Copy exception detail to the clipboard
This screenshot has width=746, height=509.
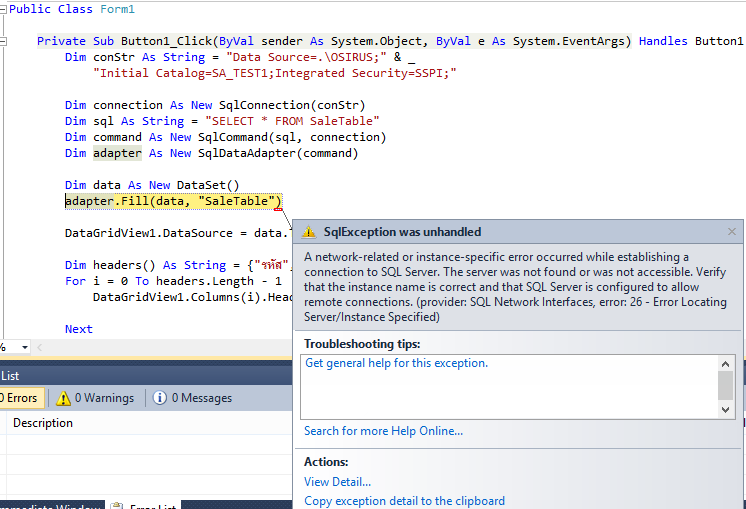click(404, 501)
